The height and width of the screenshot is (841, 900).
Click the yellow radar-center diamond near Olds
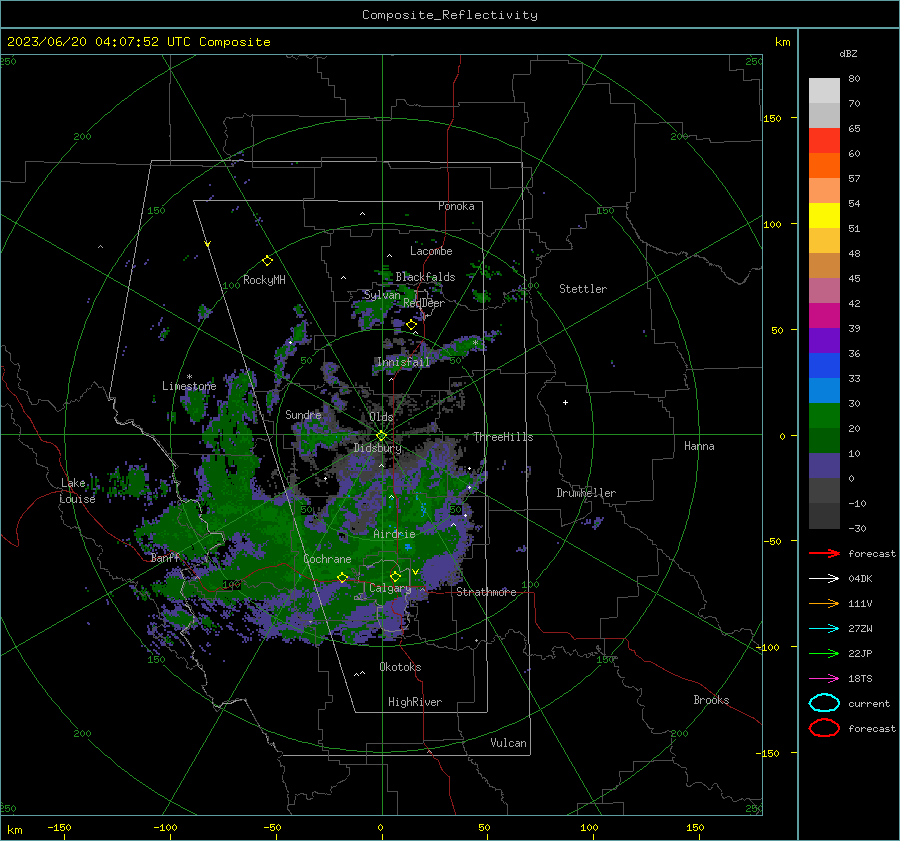381,436
